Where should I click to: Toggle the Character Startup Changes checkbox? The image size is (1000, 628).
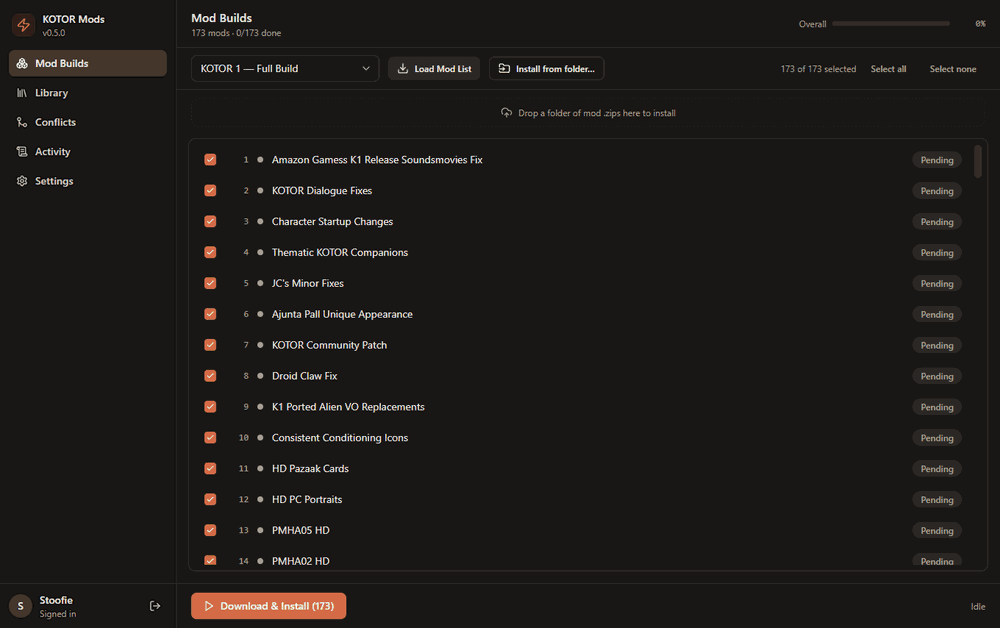(210, 222)
